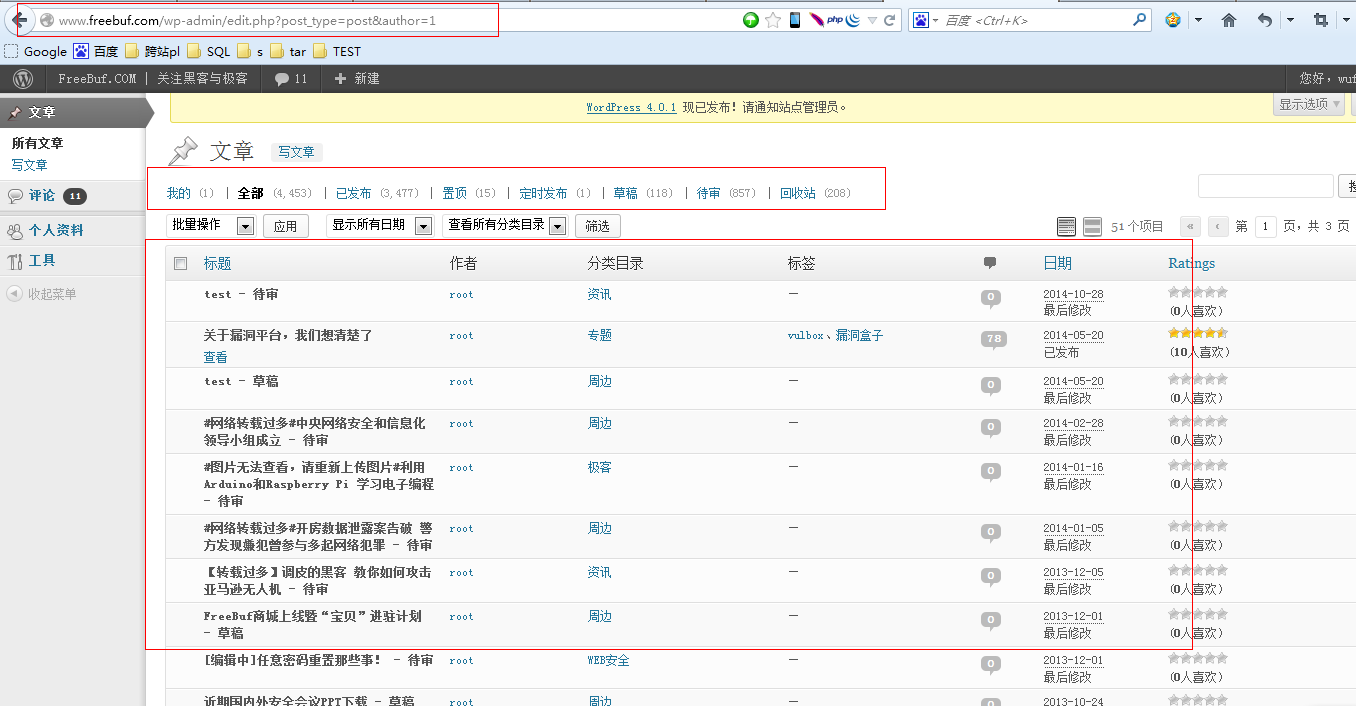Image resolution: width=1356 pixels, height=706 pixels.
Task: Open the 78 comments bubble for 关于漏洞平台 post
Action: [x=994, y=339]
